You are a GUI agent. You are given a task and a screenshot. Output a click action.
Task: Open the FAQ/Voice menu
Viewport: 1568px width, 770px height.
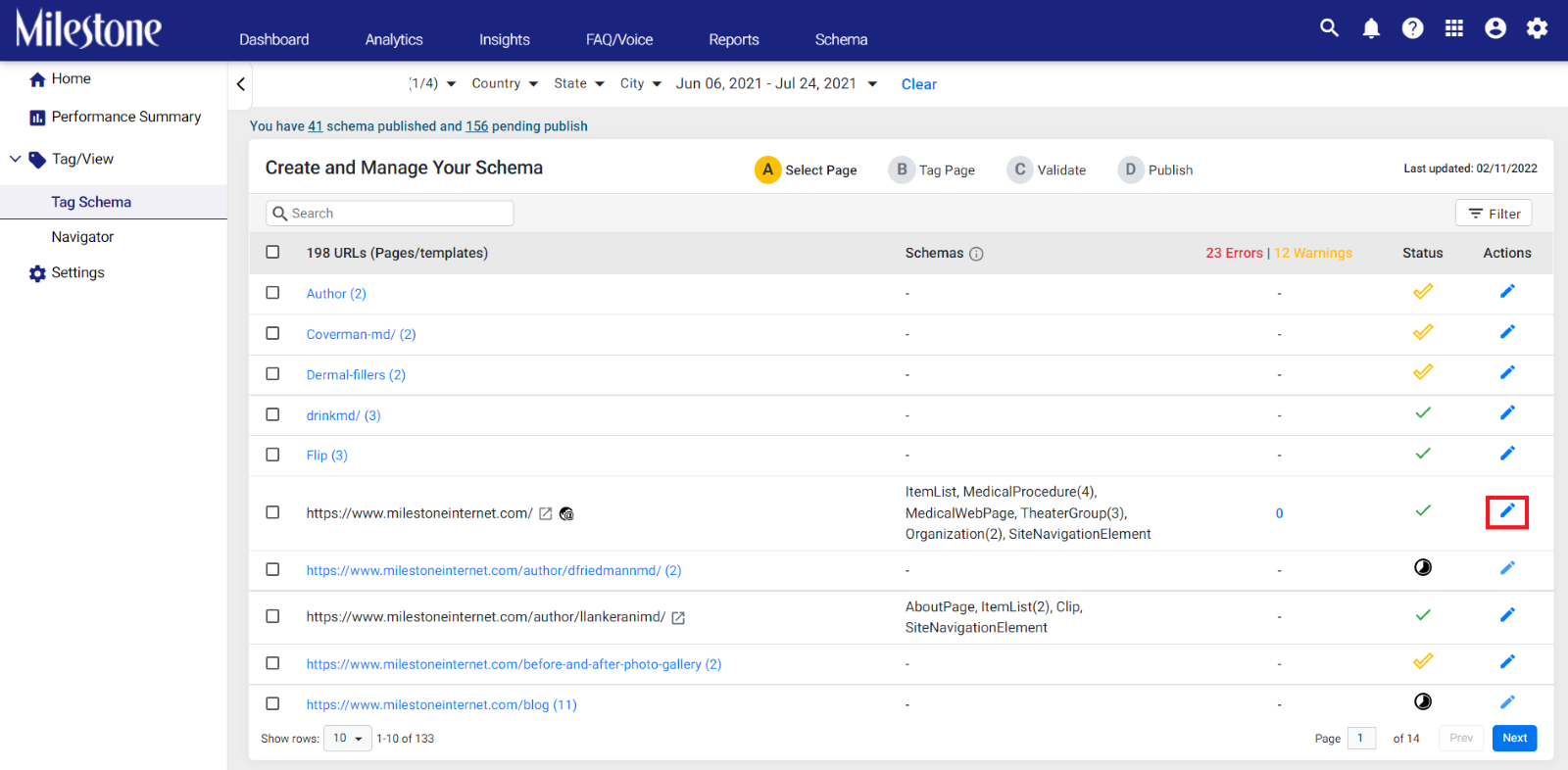point(619,40)
